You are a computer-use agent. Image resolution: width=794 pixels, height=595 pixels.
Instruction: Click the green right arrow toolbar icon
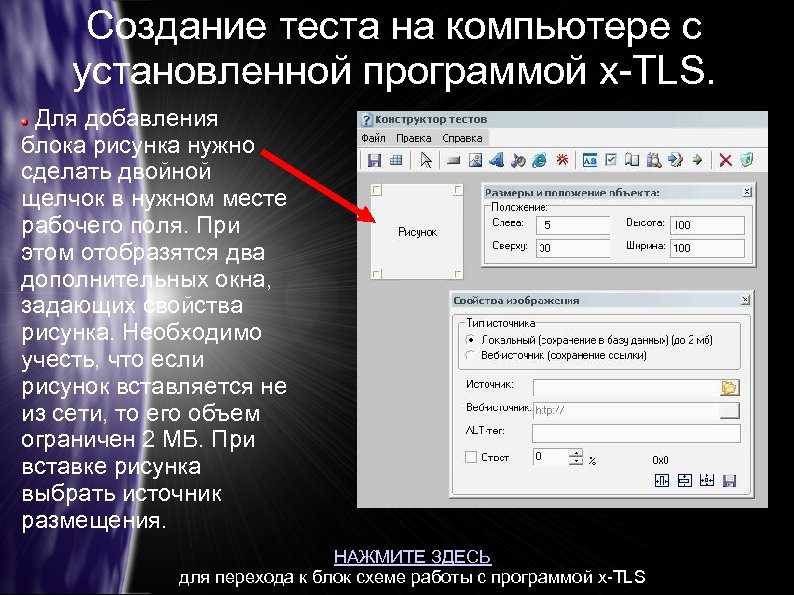click(697, 161)
